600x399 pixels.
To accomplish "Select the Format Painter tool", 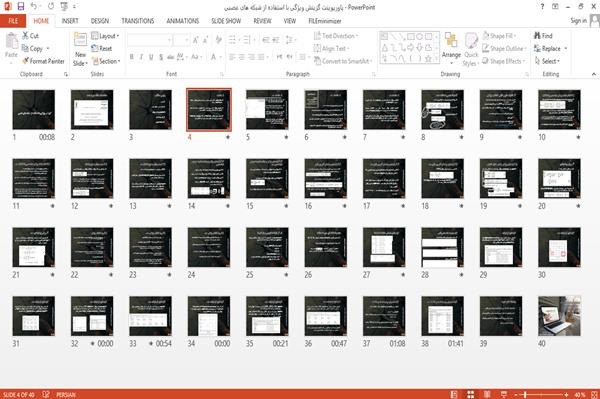I will pos(43,61).
